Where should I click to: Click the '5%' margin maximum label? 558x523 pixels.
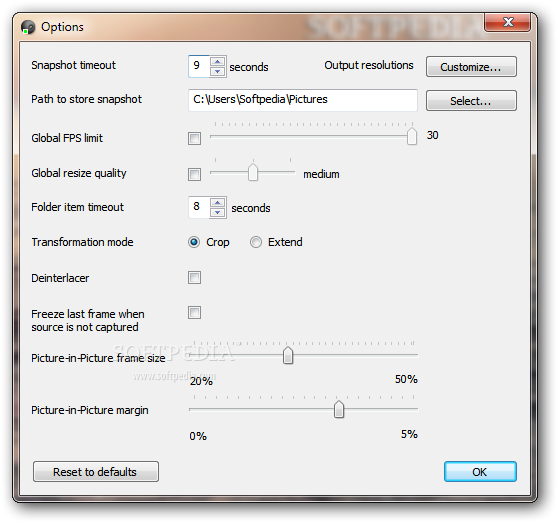[x=409, y=434]
